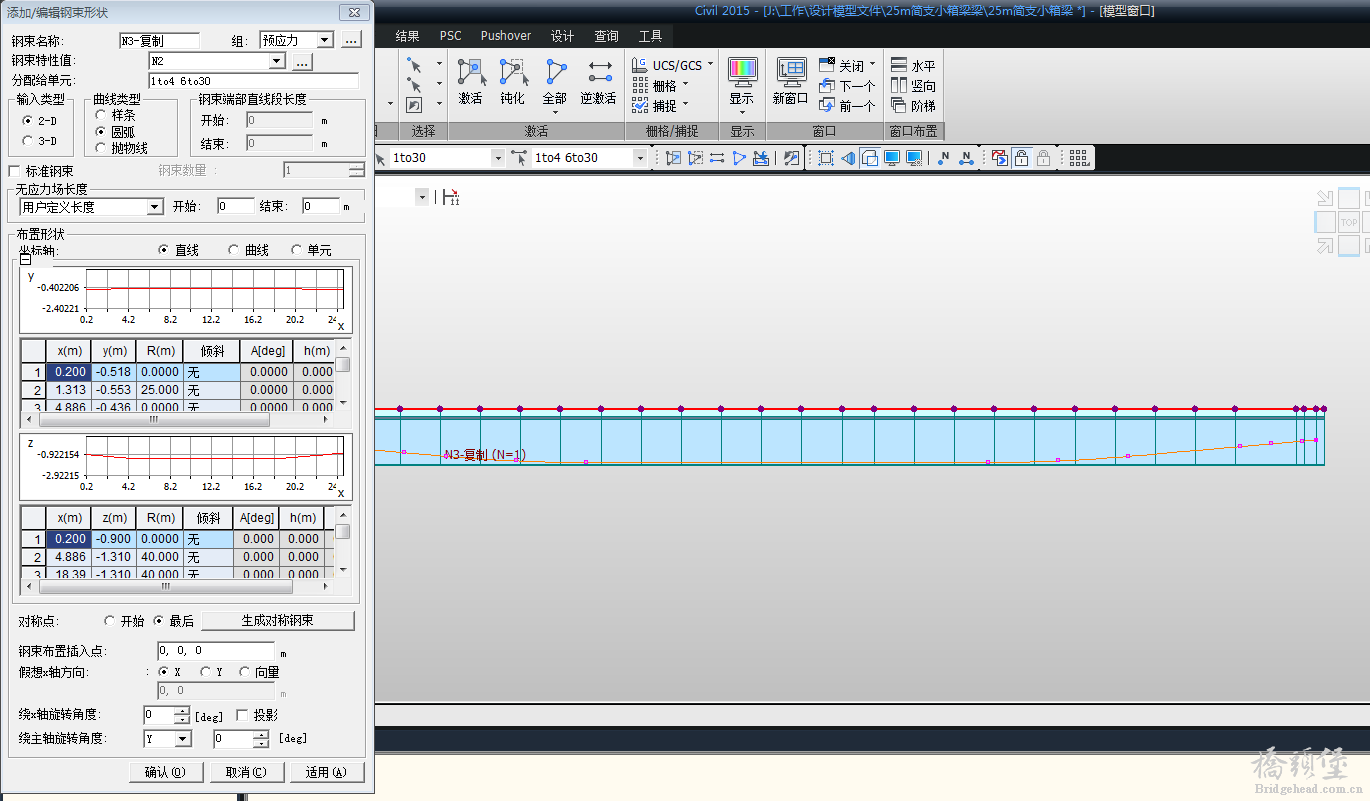Click the dashed square frame icon
This screenshot has height=801, width=1370.
click(825, 158)
